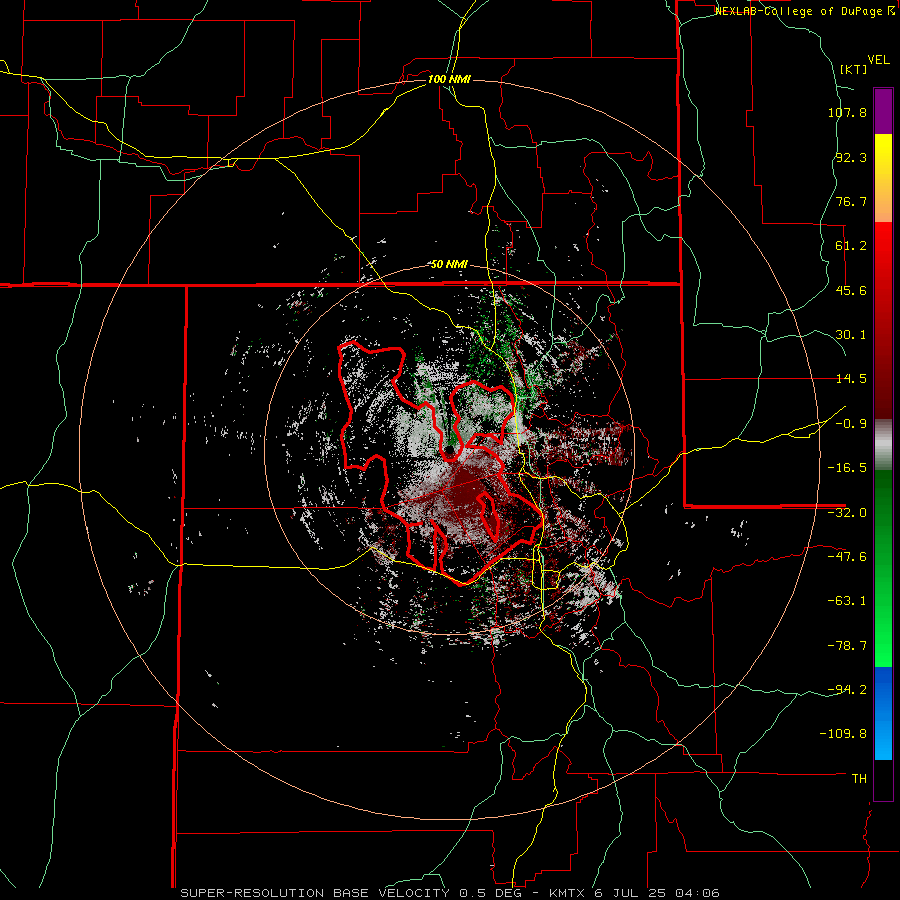Select the purple segment of the color bar
The image size is (900, 900).
coord(883,112)
